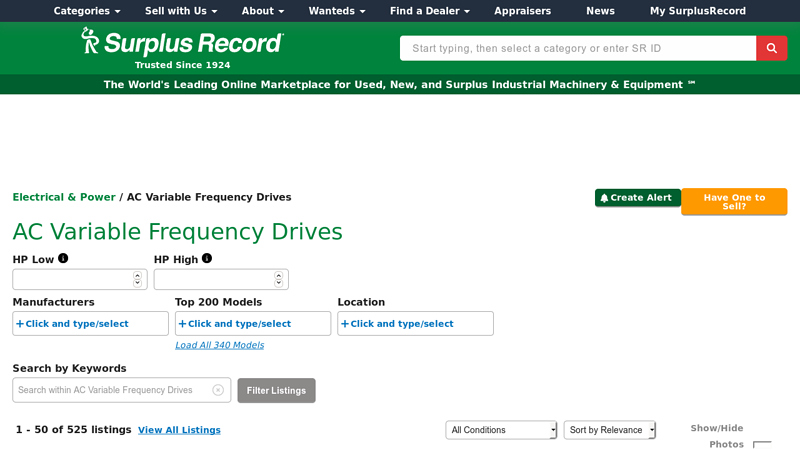
Task: Decrease HP High value with down arrow
Action: (x=279, y=283)
